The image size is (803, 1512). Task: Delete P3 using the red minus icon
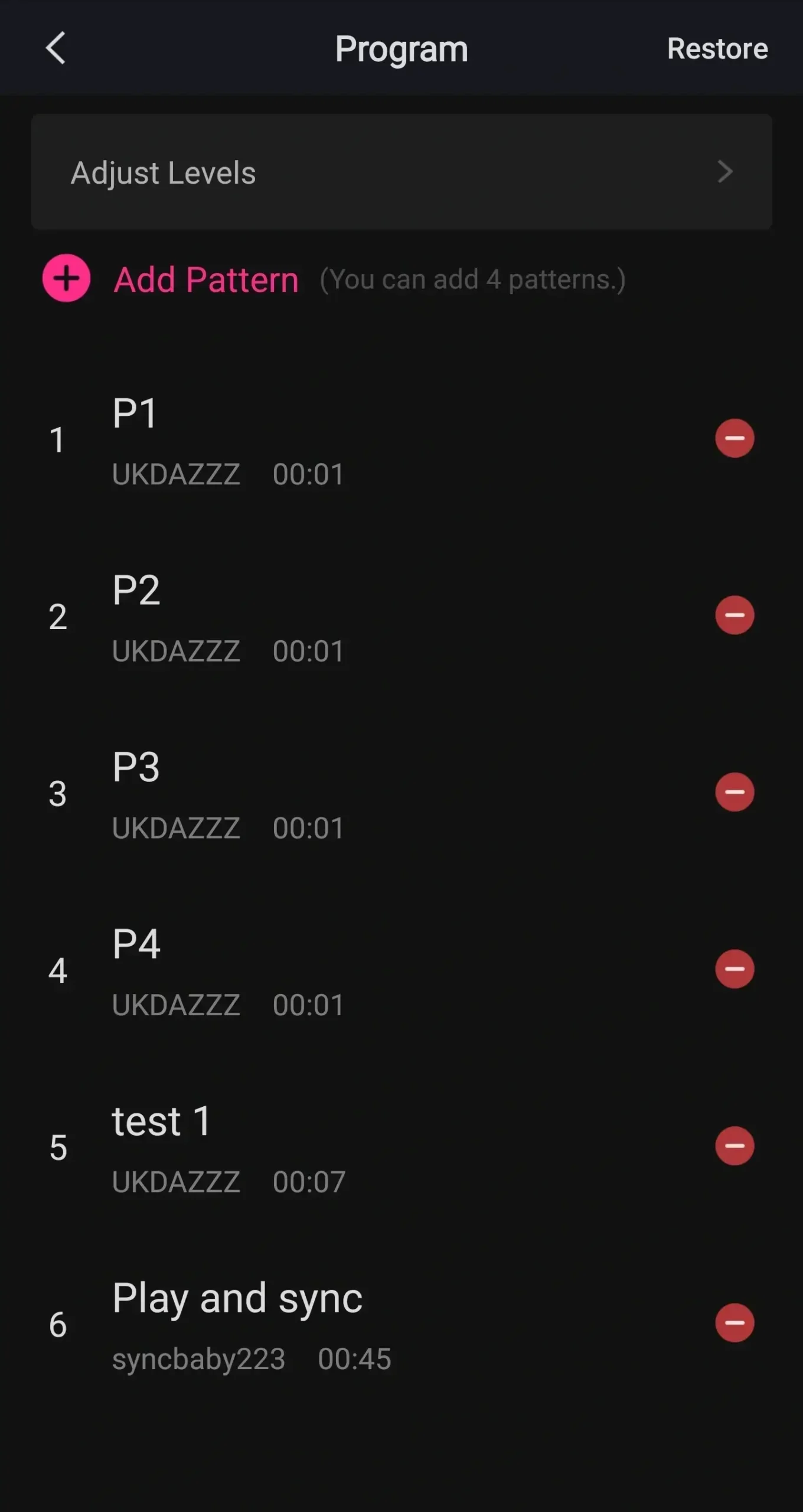(x=734, y=792)
